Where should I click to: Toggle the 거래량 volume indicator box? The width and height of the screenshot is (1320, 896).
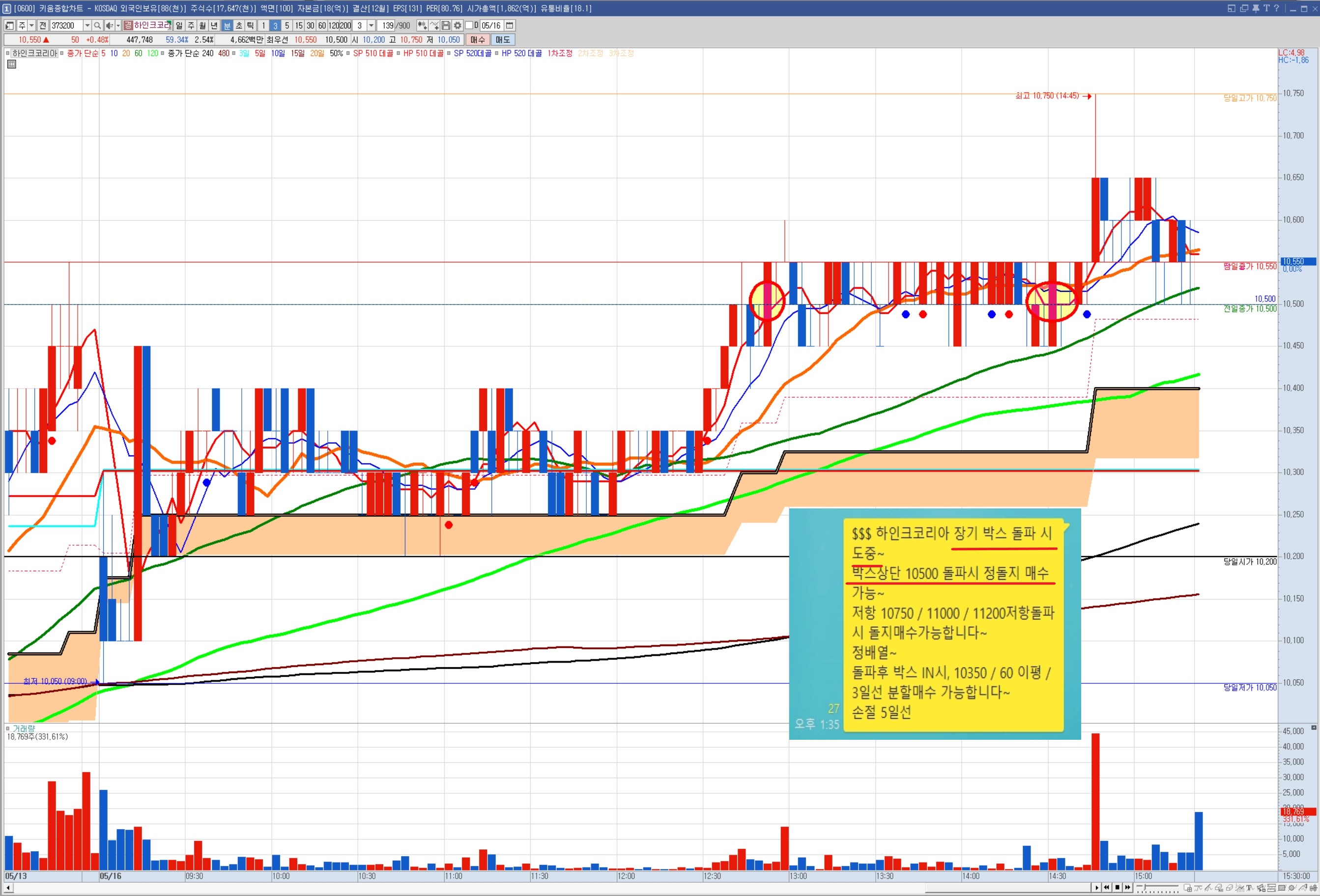(7, 728)
